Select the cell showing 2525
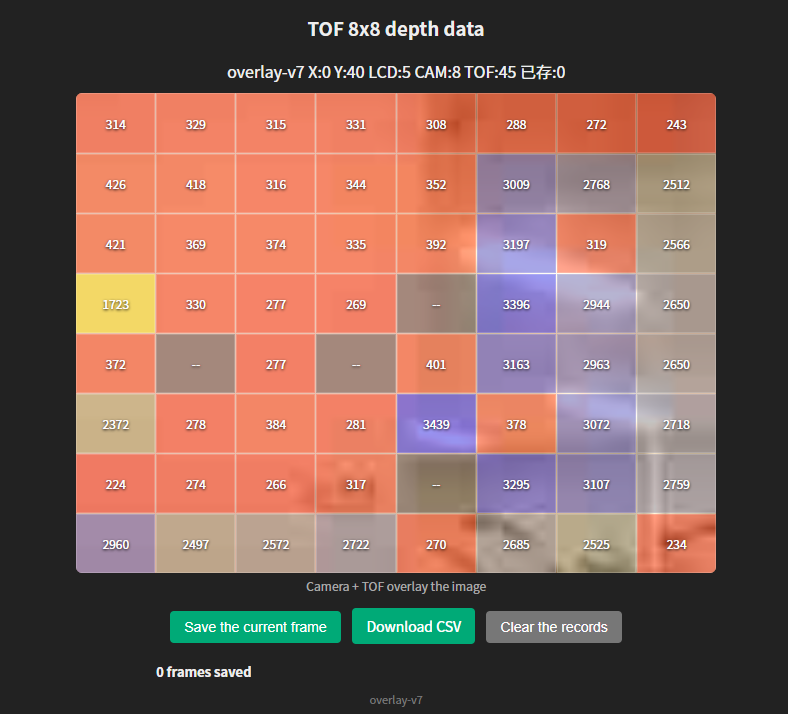Image resolution: width=788 pixels, height=714 pixels. tap(597, 544)
